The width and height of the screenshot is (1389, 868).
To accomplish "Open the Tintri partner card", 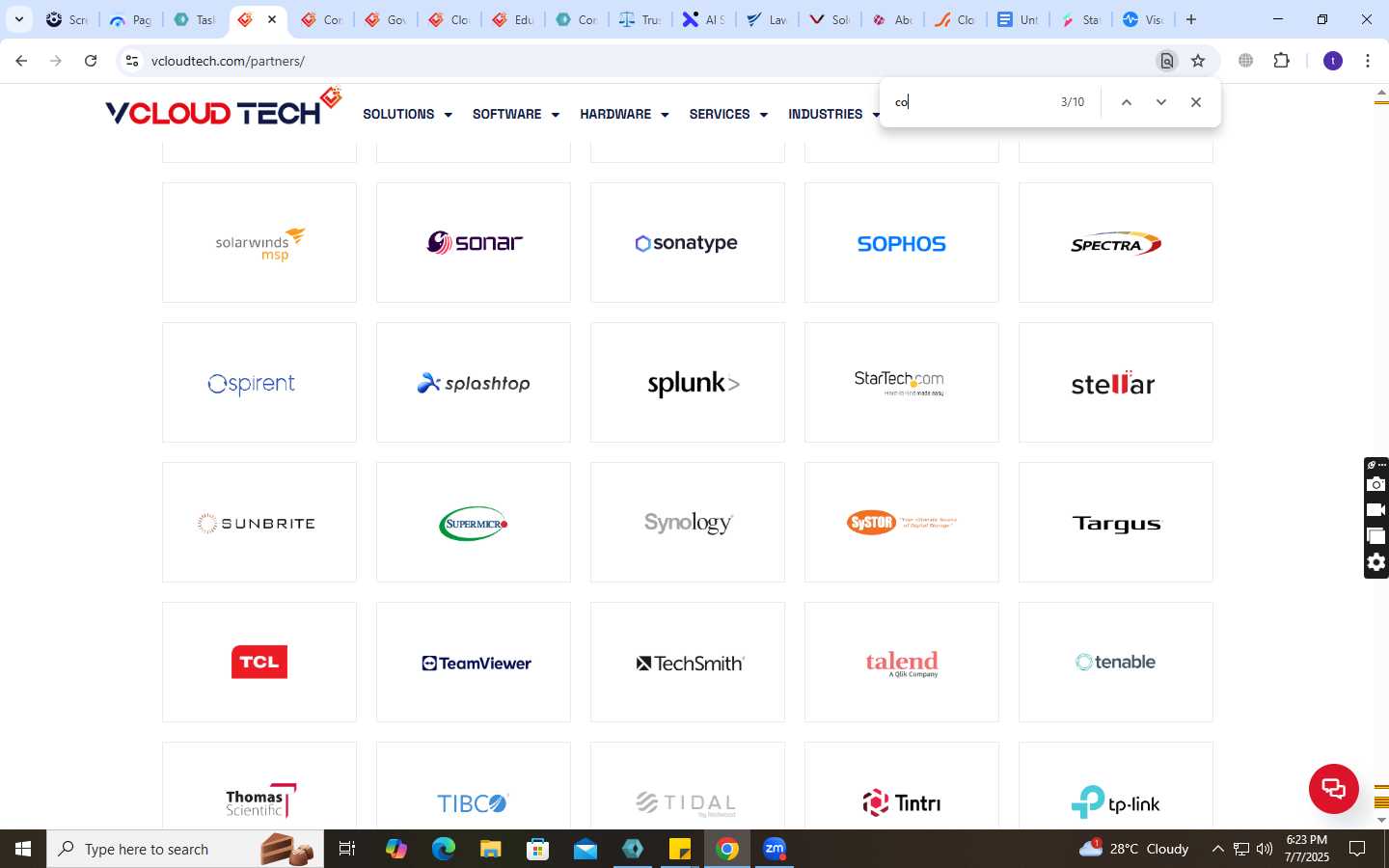I will [902, 786].
